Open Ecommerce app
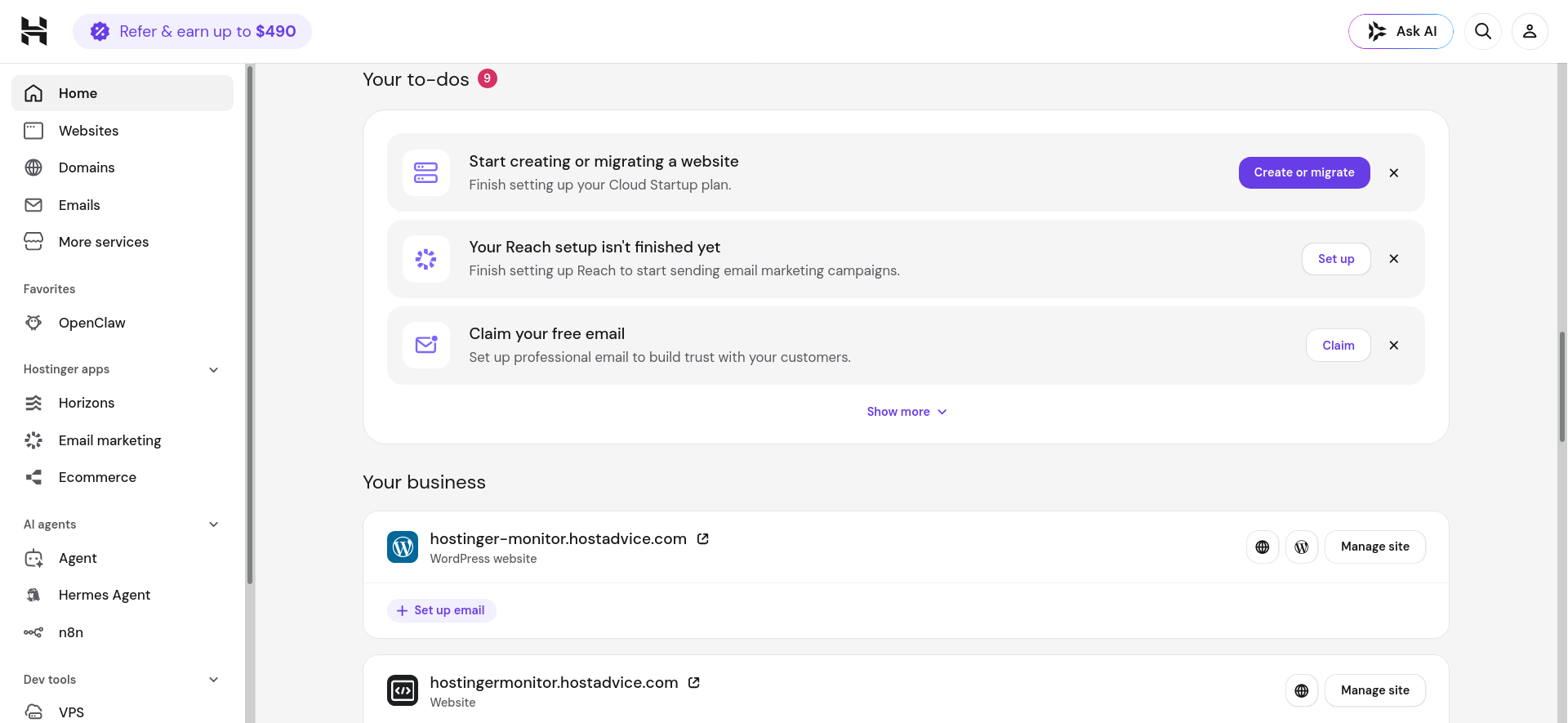The width and height of the screenshot is (1568, 723). coord(122,477)
